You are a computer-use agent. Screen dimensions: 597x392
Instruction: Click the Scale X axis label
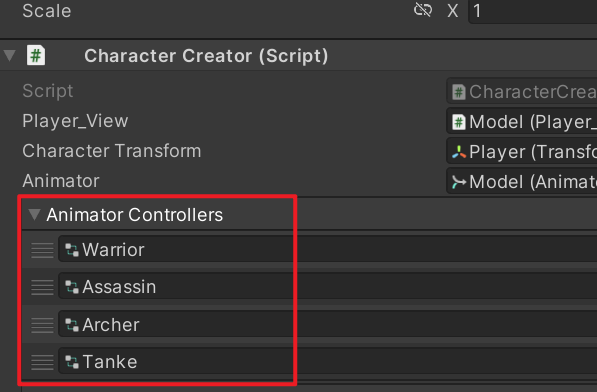tap(453, 11)
